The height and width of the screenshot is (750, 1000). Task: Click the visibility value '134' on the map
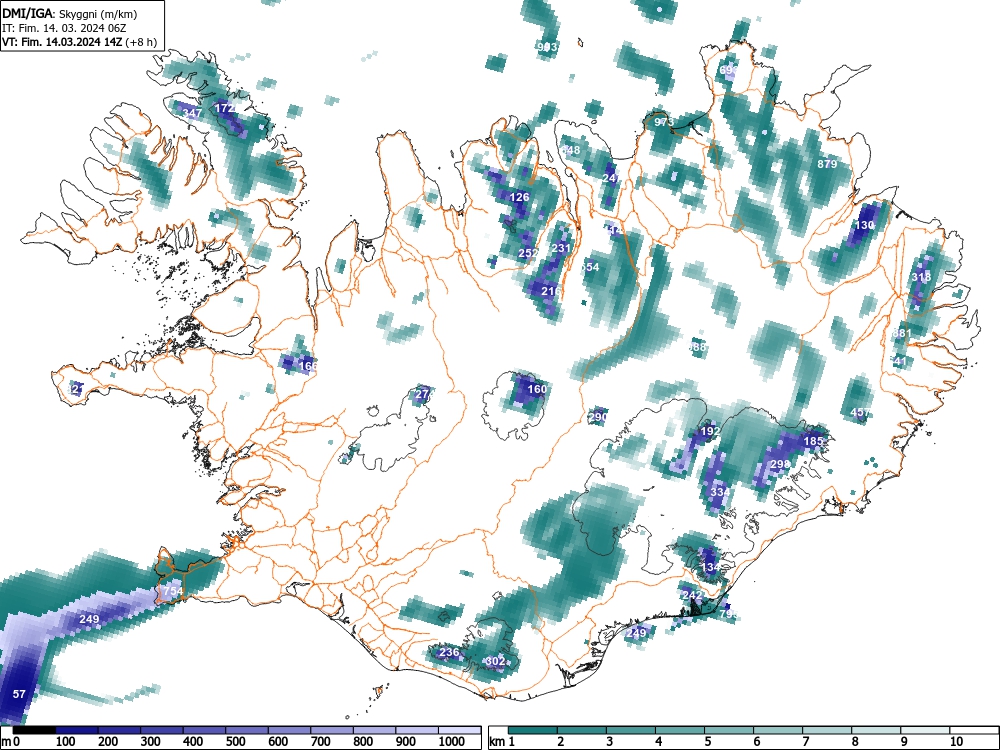coord(710,567)
